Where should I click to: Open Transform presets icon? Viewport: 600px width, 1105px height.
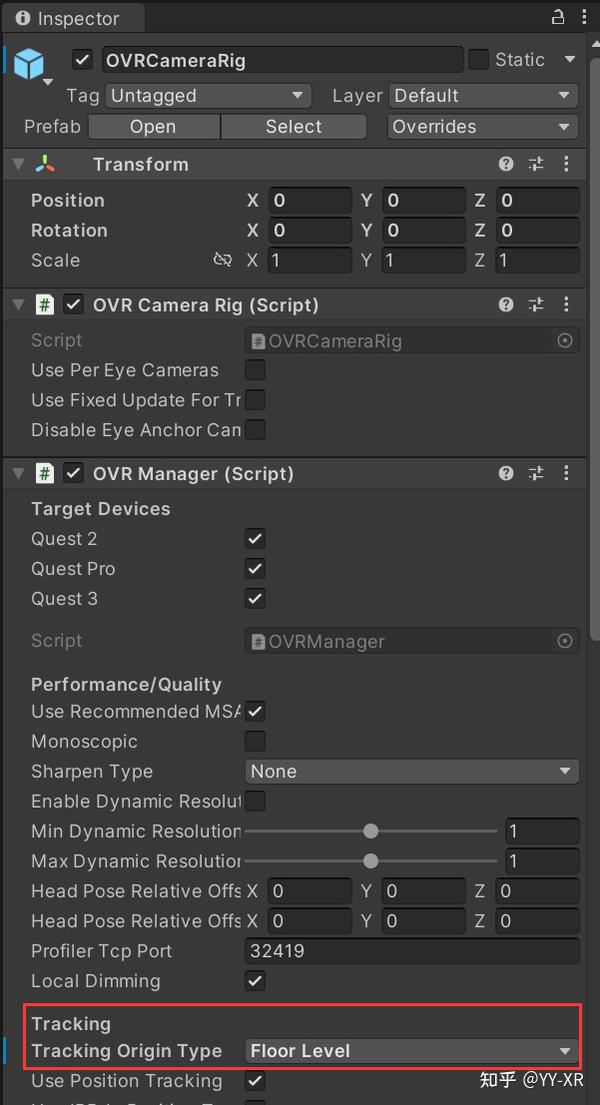click(x=536, y=163)
